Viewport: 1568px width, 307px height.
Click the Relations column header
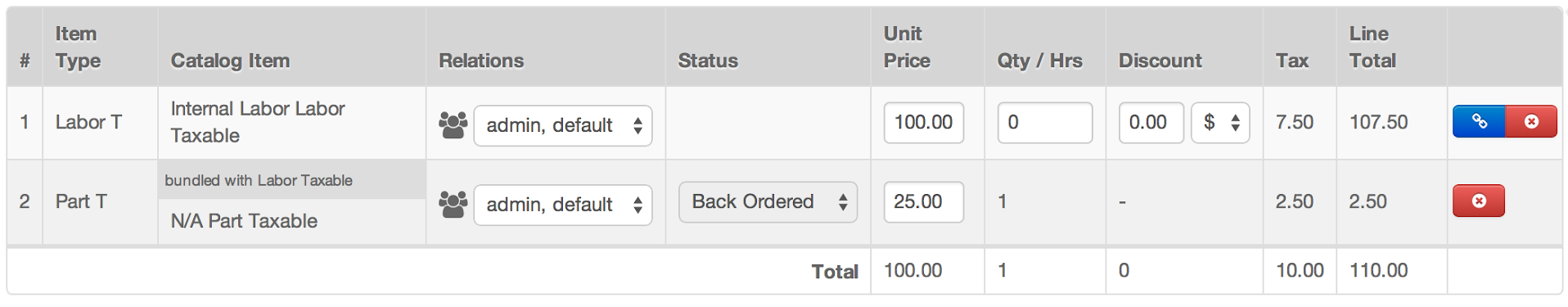[x=481, y=61]
